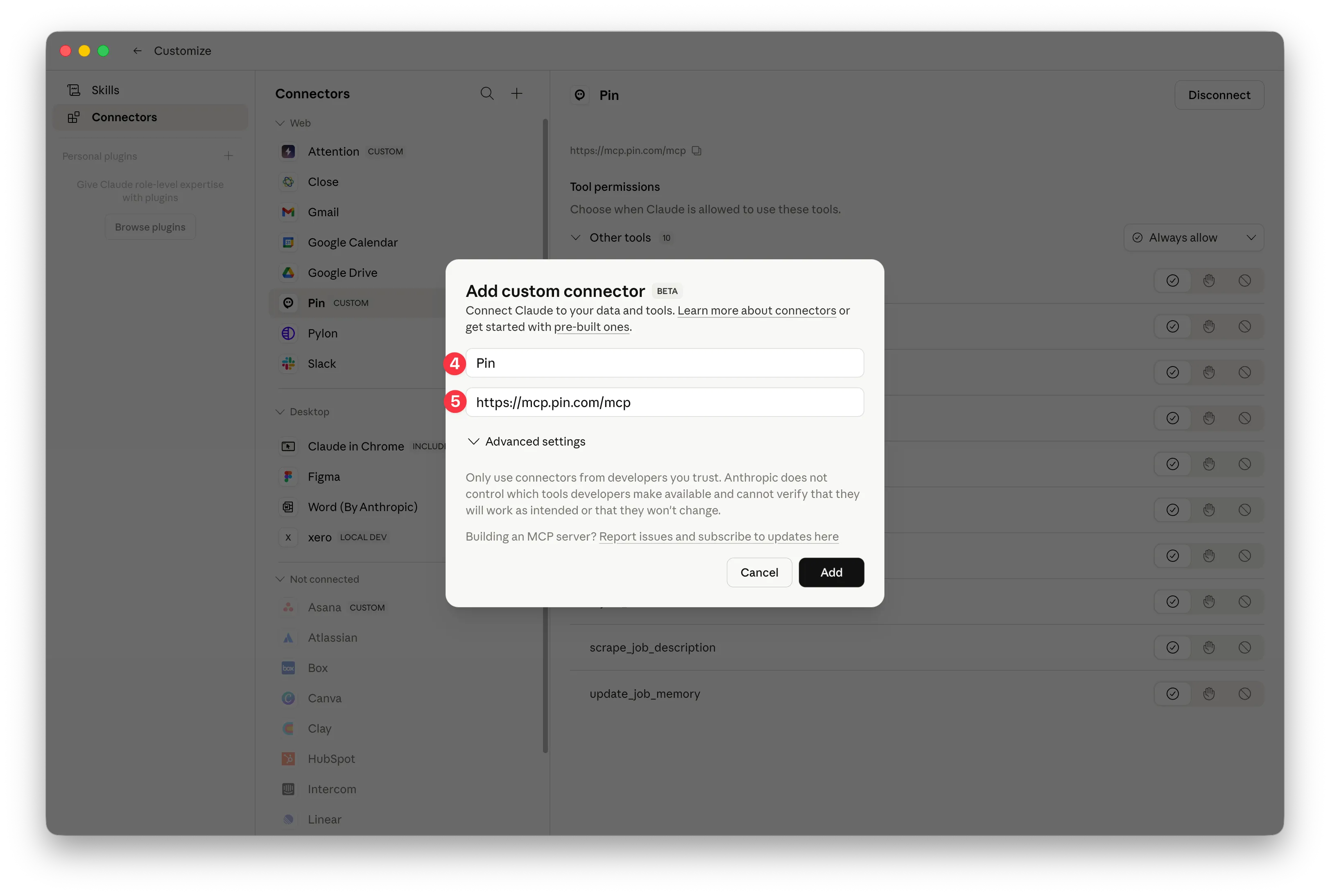The image size is (1330, 896).
Task: Cancel the Add custom connector dialog
Action: (759, 572)
